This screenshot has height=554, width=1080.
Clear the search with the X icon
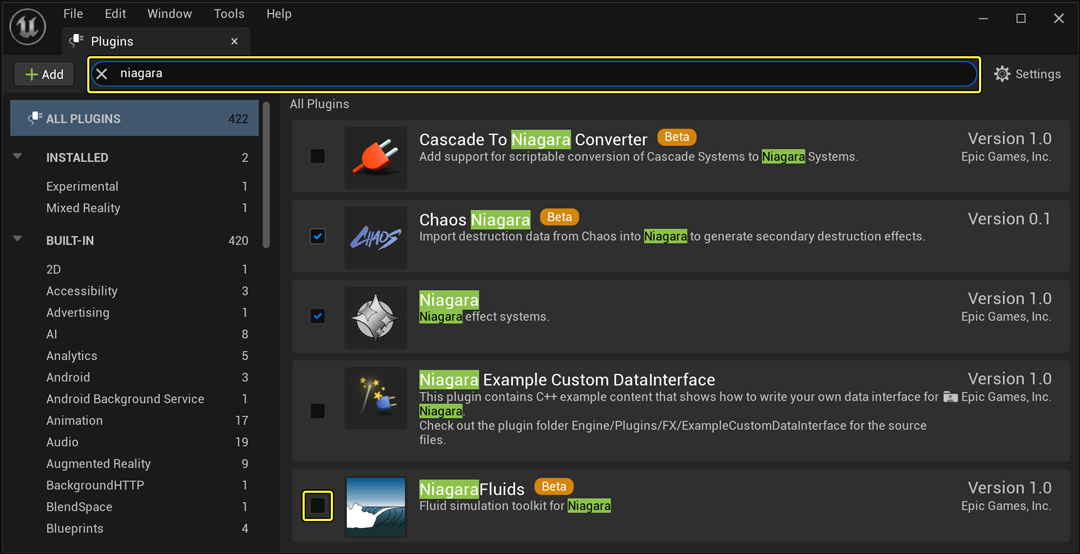102,74
